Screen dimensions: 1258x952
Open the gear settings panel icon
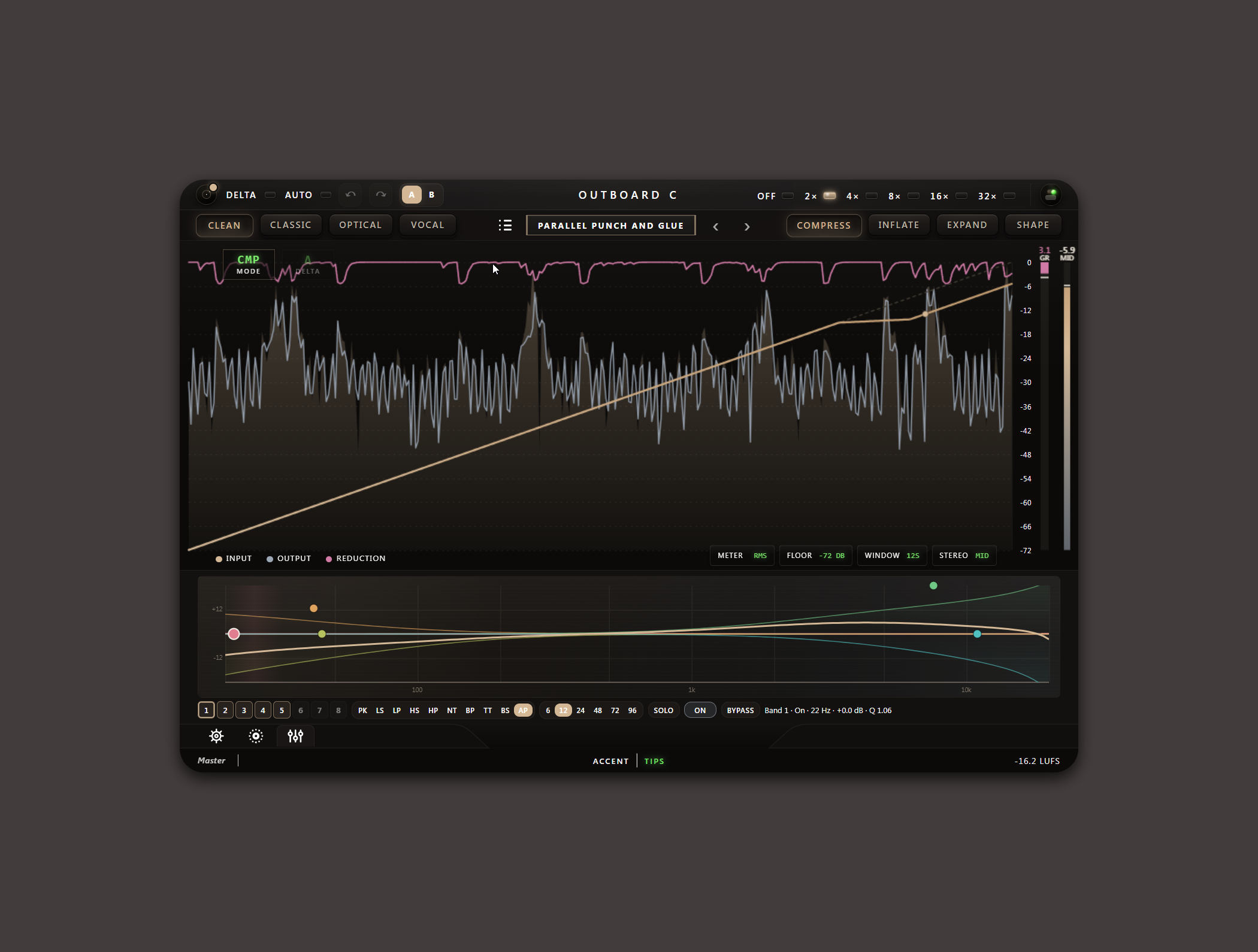click(x=216, y=736)
